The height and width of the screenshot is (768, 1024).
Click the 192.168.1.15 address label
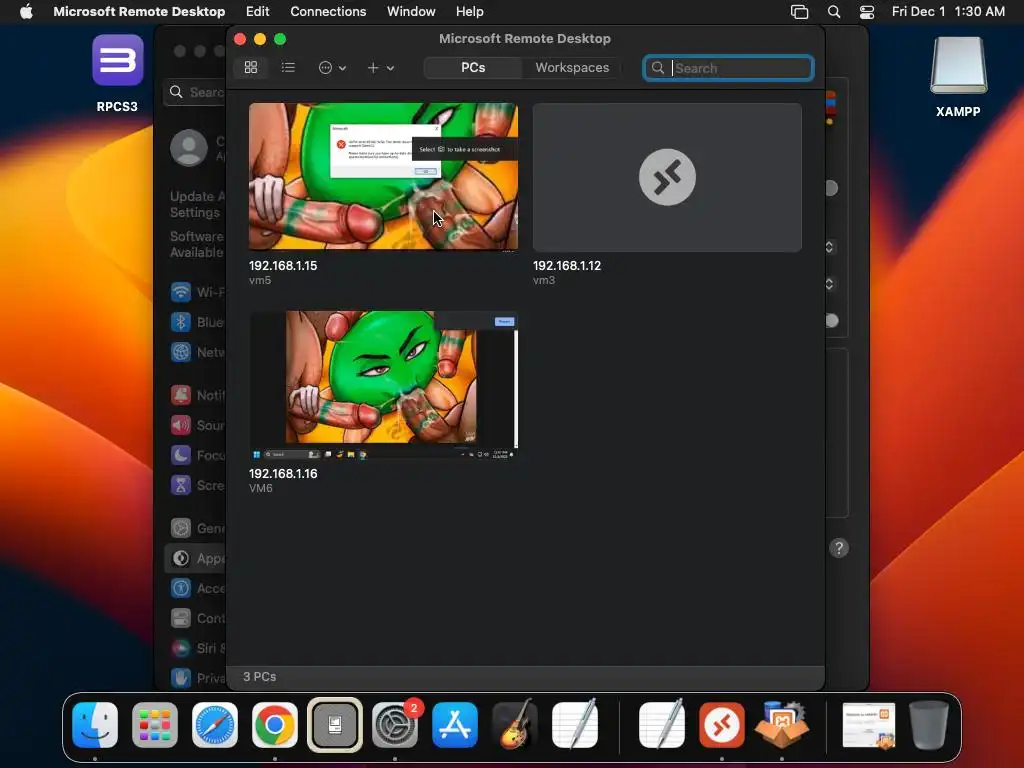pyautogui.click(x=283, y=266)
